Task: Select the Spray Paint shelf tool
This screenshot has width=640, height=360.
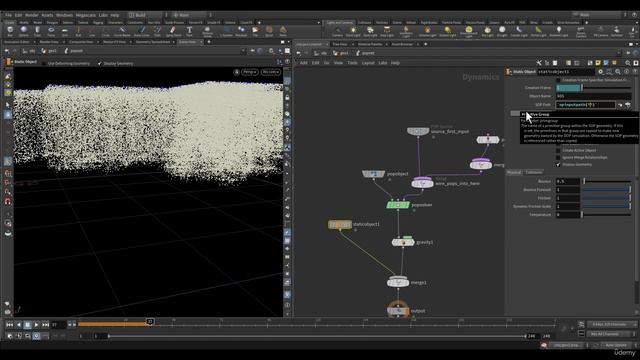Action: [x=173, y=31]
